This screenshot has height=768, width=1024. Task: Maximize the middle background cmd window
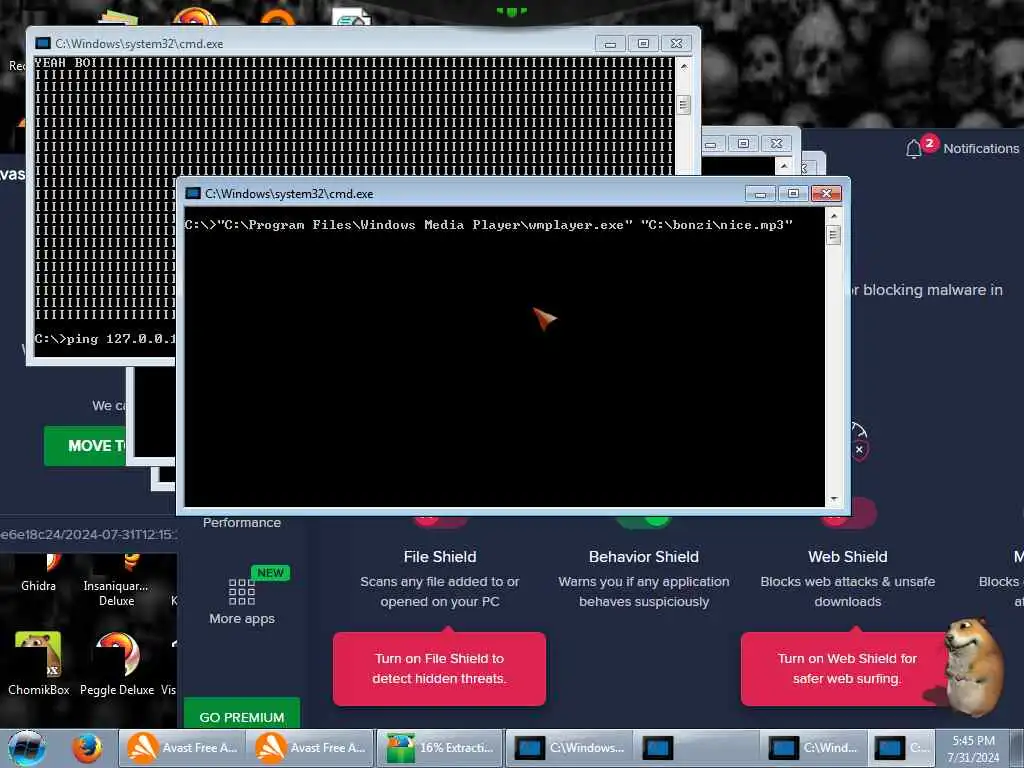pyautogui.click(x=743, y=143)
